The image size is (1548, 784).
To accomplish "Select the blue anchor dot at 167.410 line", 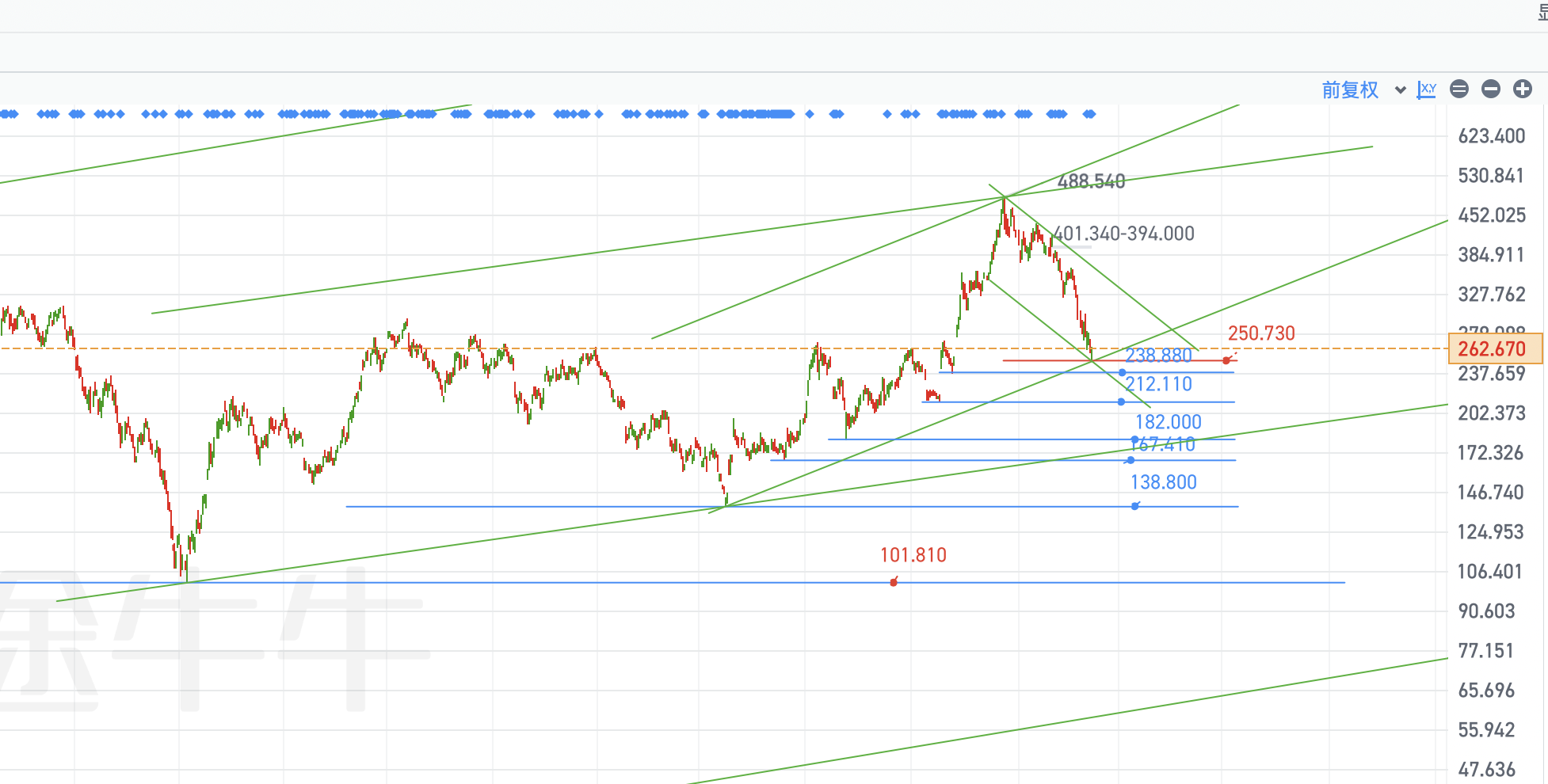I will tap(1130, 460).
